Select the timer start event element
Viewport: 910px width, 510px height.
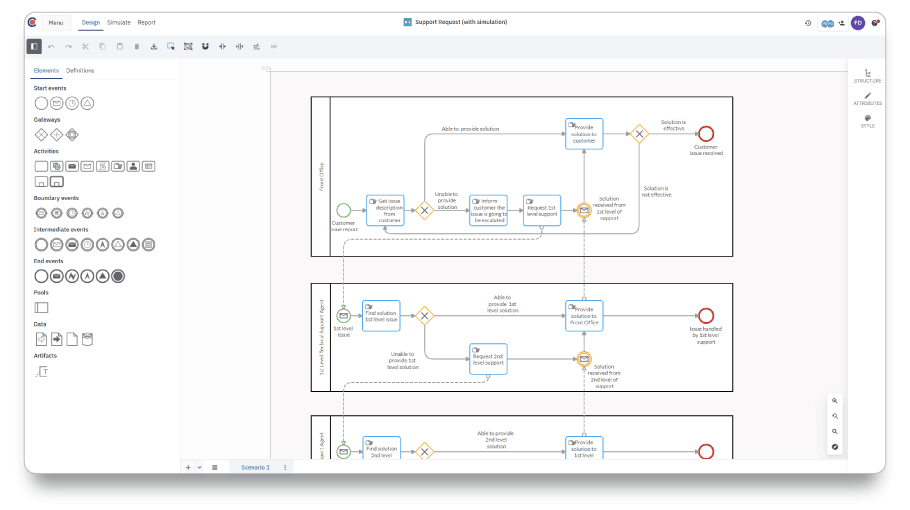tap(72, 103)
